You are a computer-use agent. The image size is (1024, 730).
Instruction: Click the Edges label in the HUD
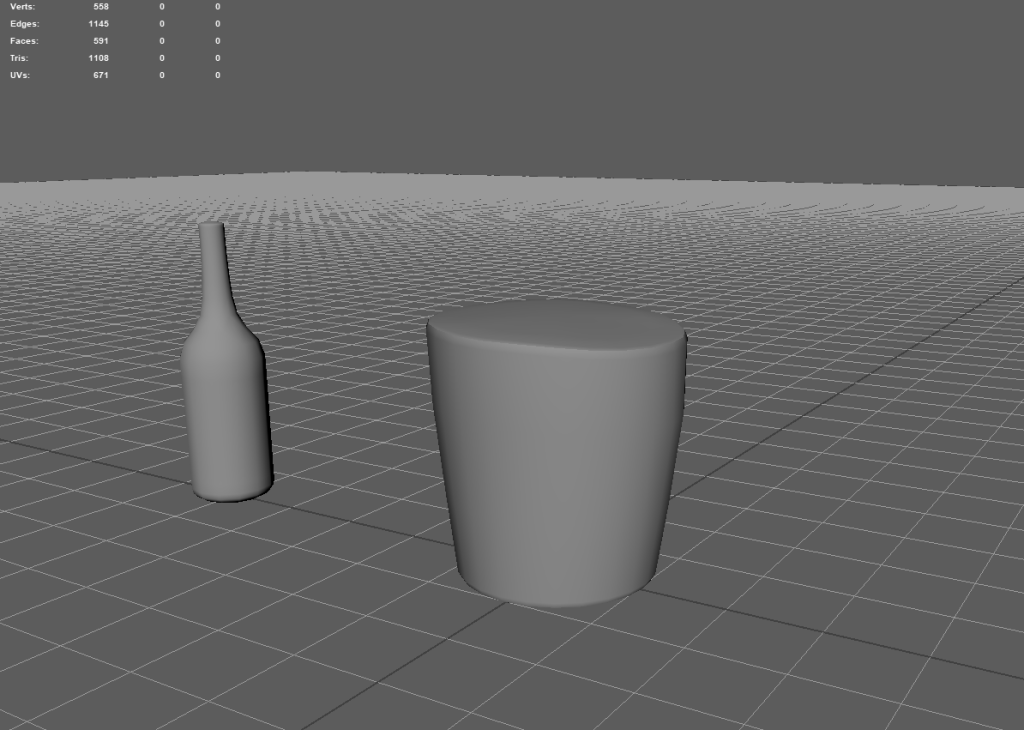point(24,24)
